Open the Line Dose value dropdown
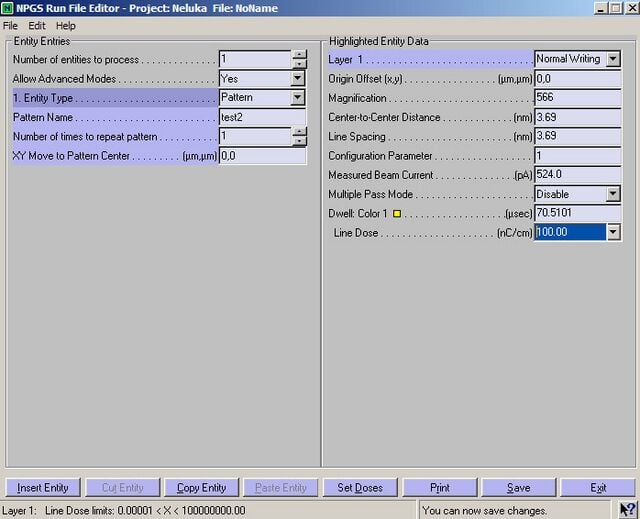Image resolution: width=640 pixels, height=519 pixels. tap(613, 233)
